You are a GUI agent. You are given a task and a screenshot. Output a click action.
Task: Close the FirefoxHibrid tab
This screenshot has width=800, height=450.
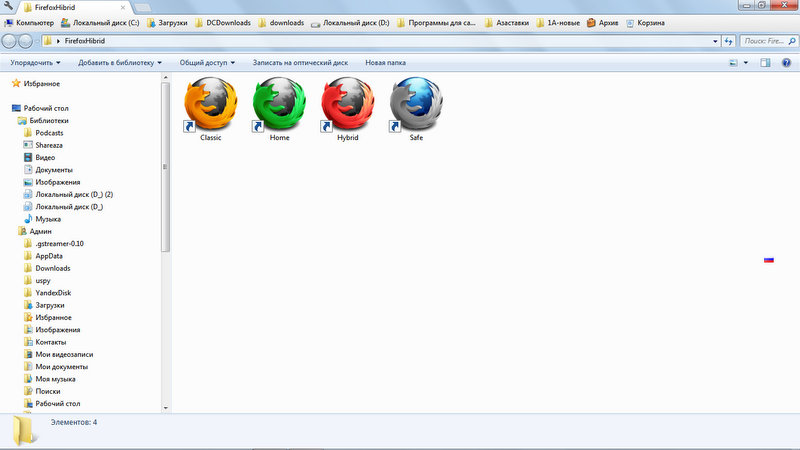click(122, 8)
